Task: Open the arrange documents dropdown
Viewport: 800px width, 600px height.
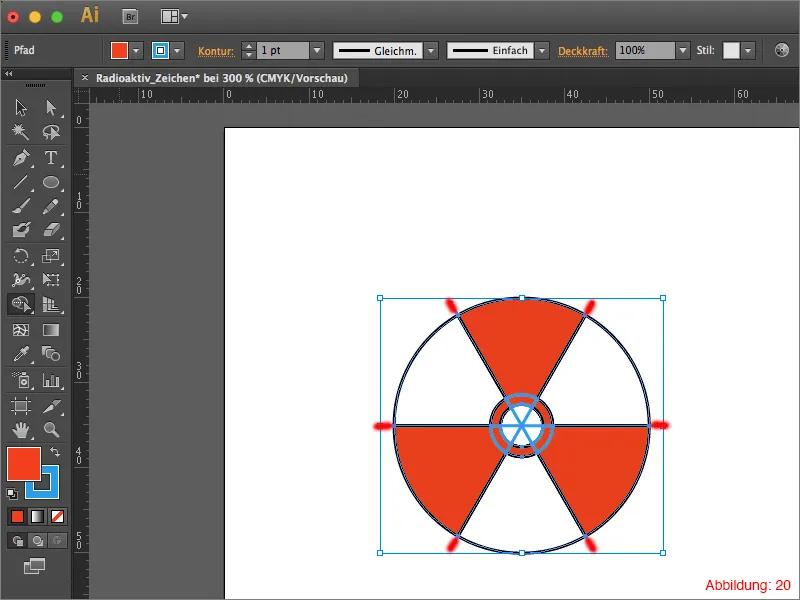Action: click(x=174, y=16)
